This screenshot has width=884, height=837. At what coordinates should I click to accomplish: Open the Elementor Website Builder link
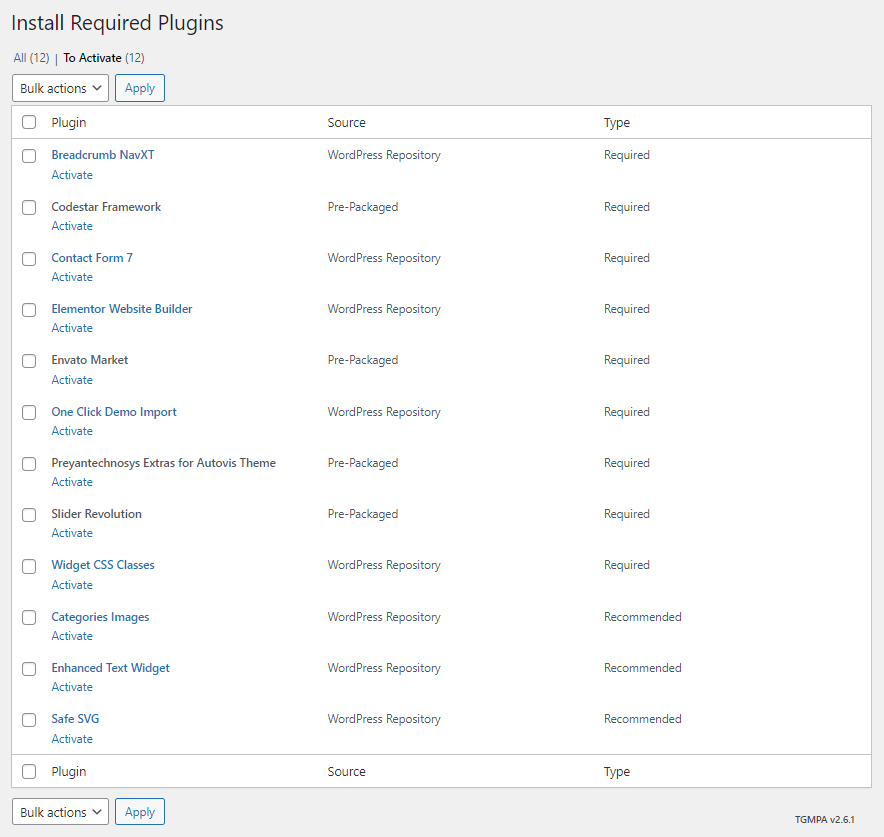(122, 309)
